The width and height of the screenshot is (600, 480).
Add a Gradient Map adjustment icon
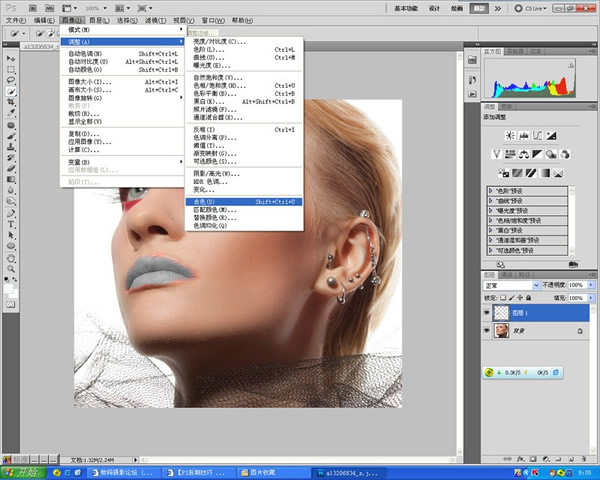(x=545, y=173)
